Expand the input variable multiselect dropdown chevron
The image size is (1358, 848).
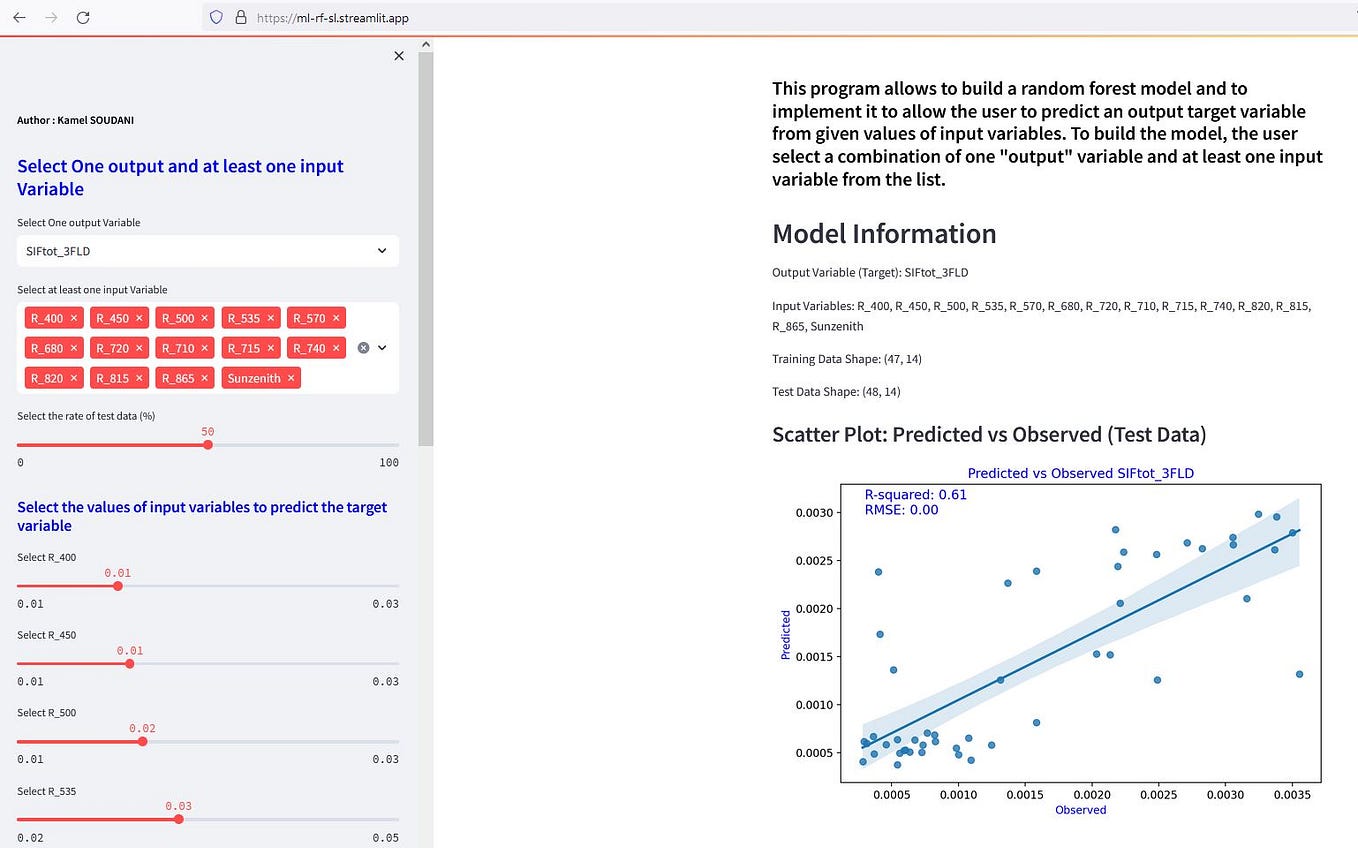click(x=383, y=347)
